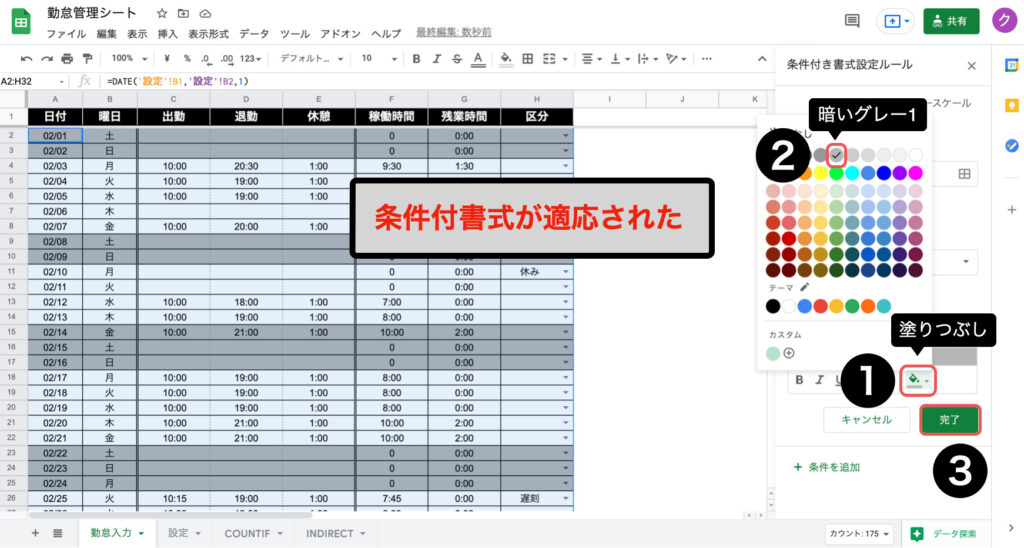This screenshot has height=548, width=1024.
Task: Open the 表示形式 menu
Action: pyautogui.click(x=208, y=34)
